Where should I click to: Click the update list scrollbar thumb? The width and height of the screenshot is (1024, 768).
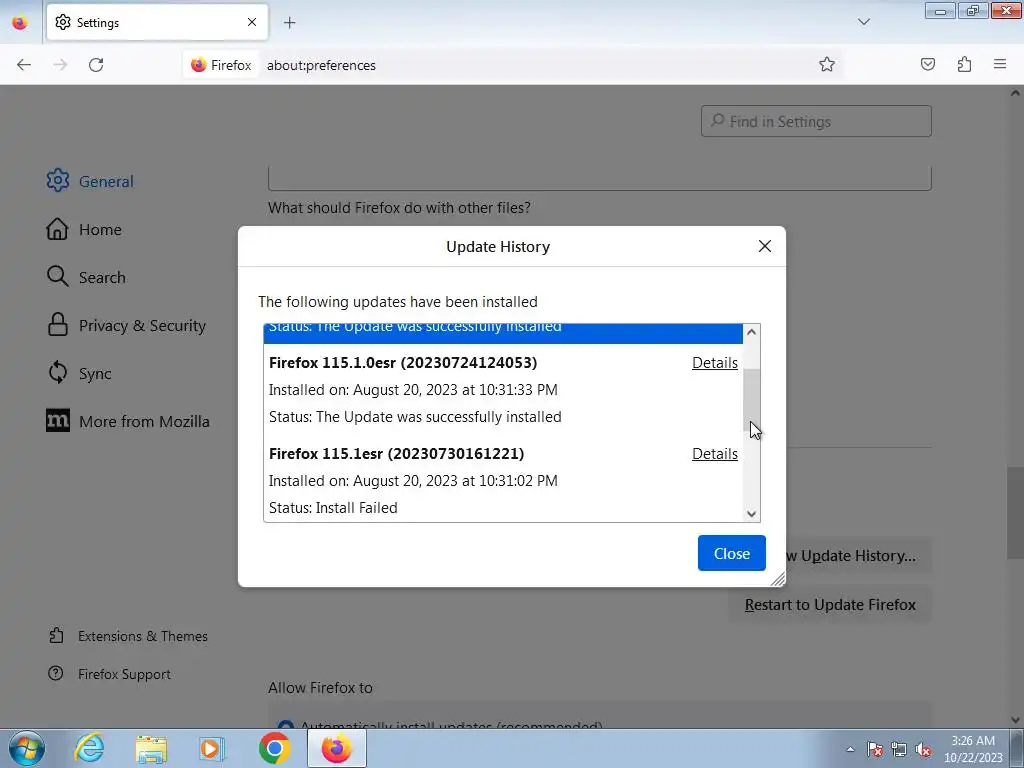[x=752, y=400]
